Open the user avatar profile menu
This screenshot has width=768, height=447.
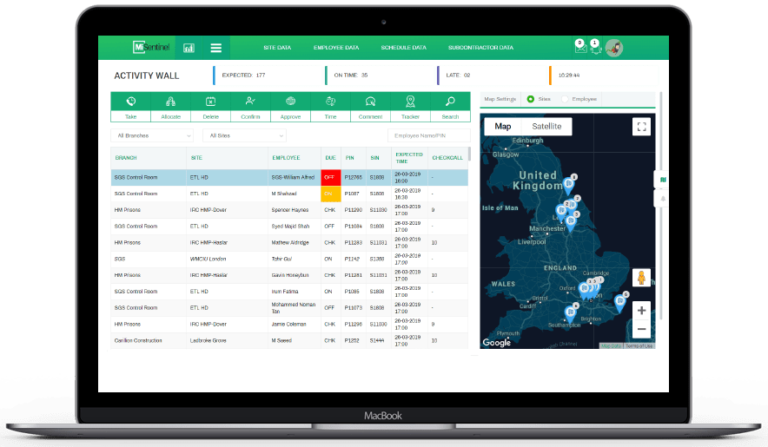[x=614, y=47]
